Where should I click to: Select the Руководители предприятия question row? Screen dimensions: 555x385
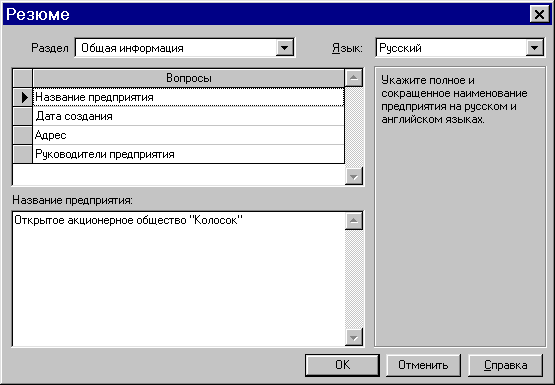point(188,154)
